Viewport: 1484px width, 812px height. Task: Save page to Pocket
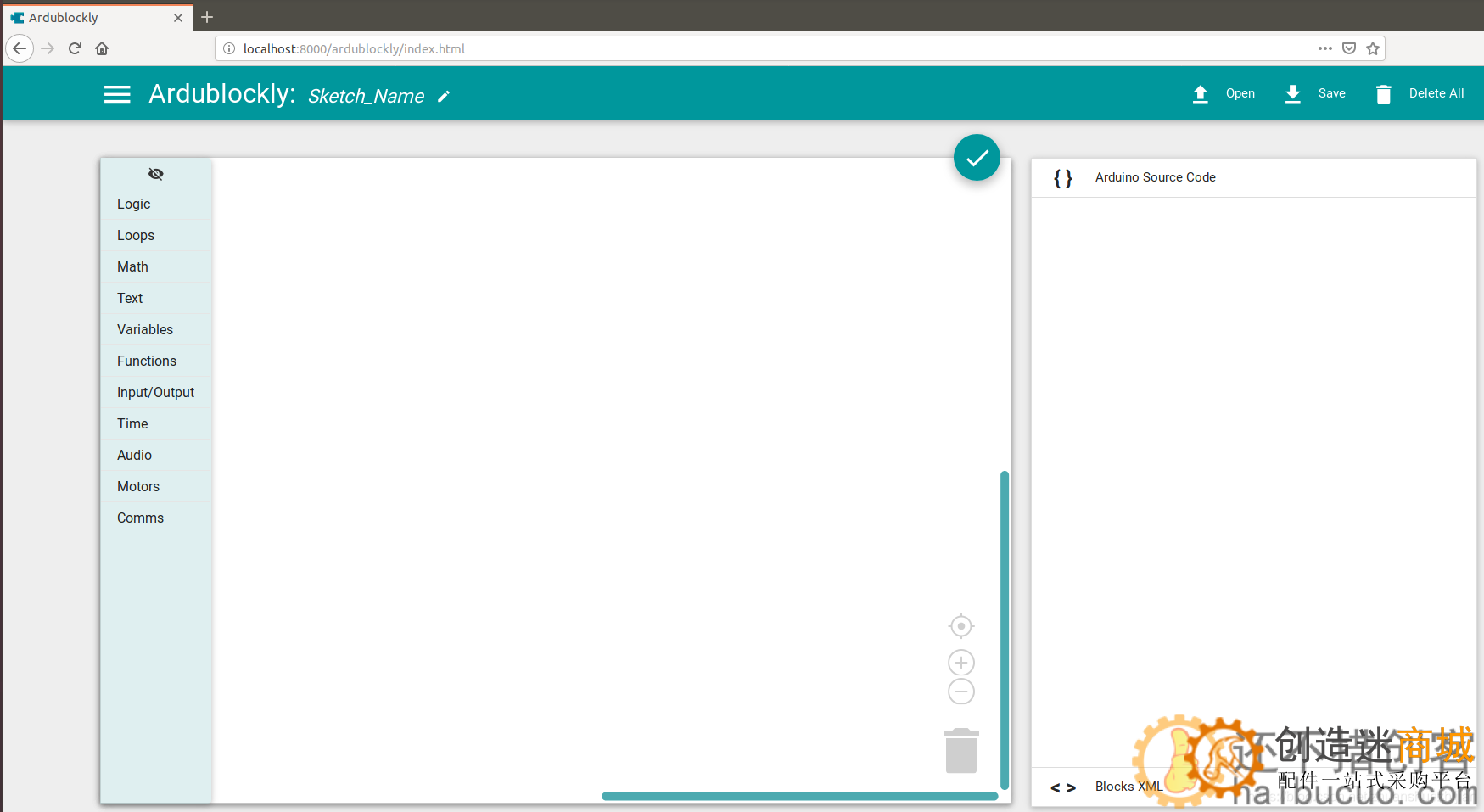(x=1349, y=48)
